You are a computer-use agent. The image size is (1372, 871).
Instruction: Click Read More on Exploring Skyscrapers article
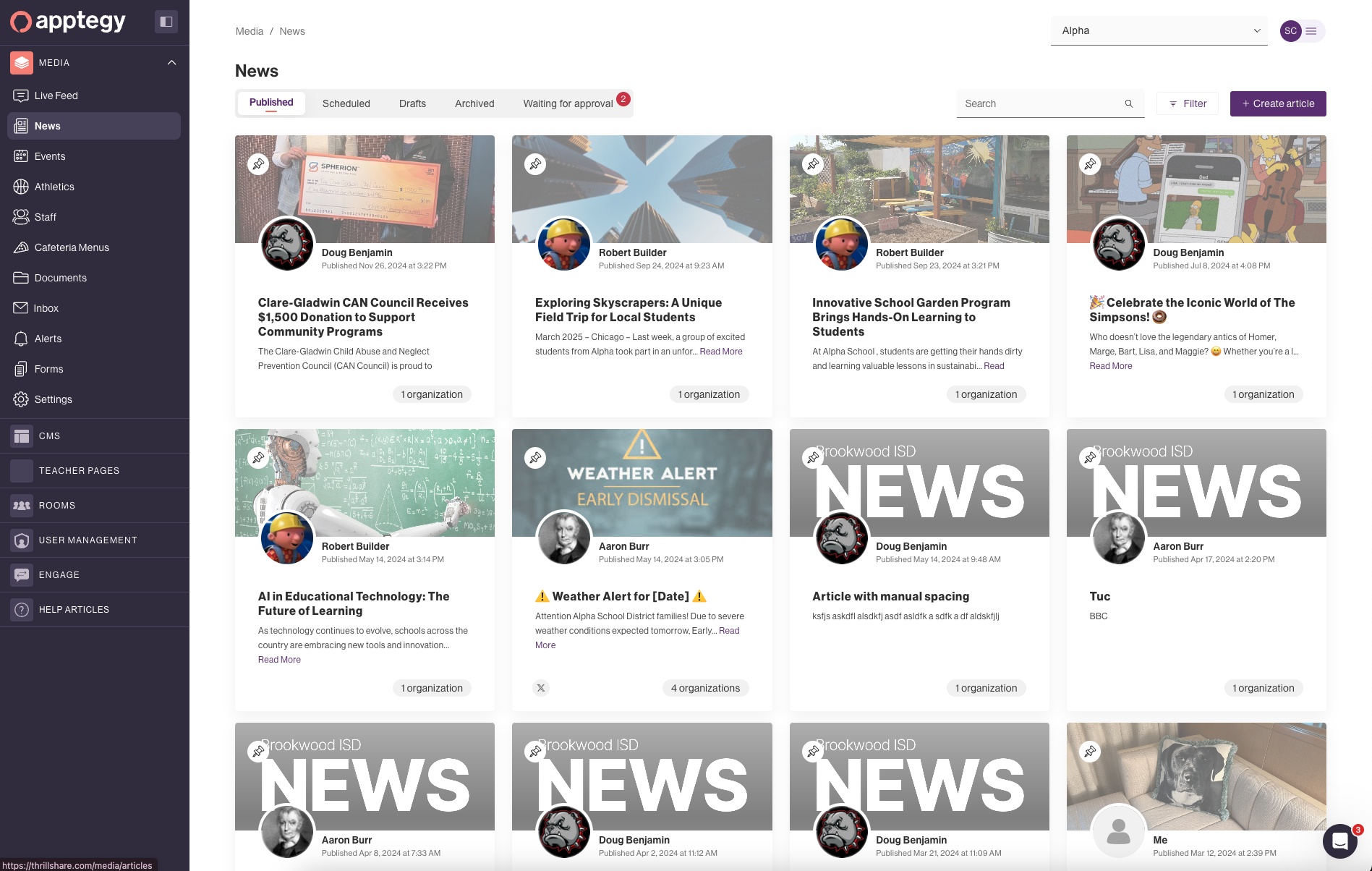point(721,352)
